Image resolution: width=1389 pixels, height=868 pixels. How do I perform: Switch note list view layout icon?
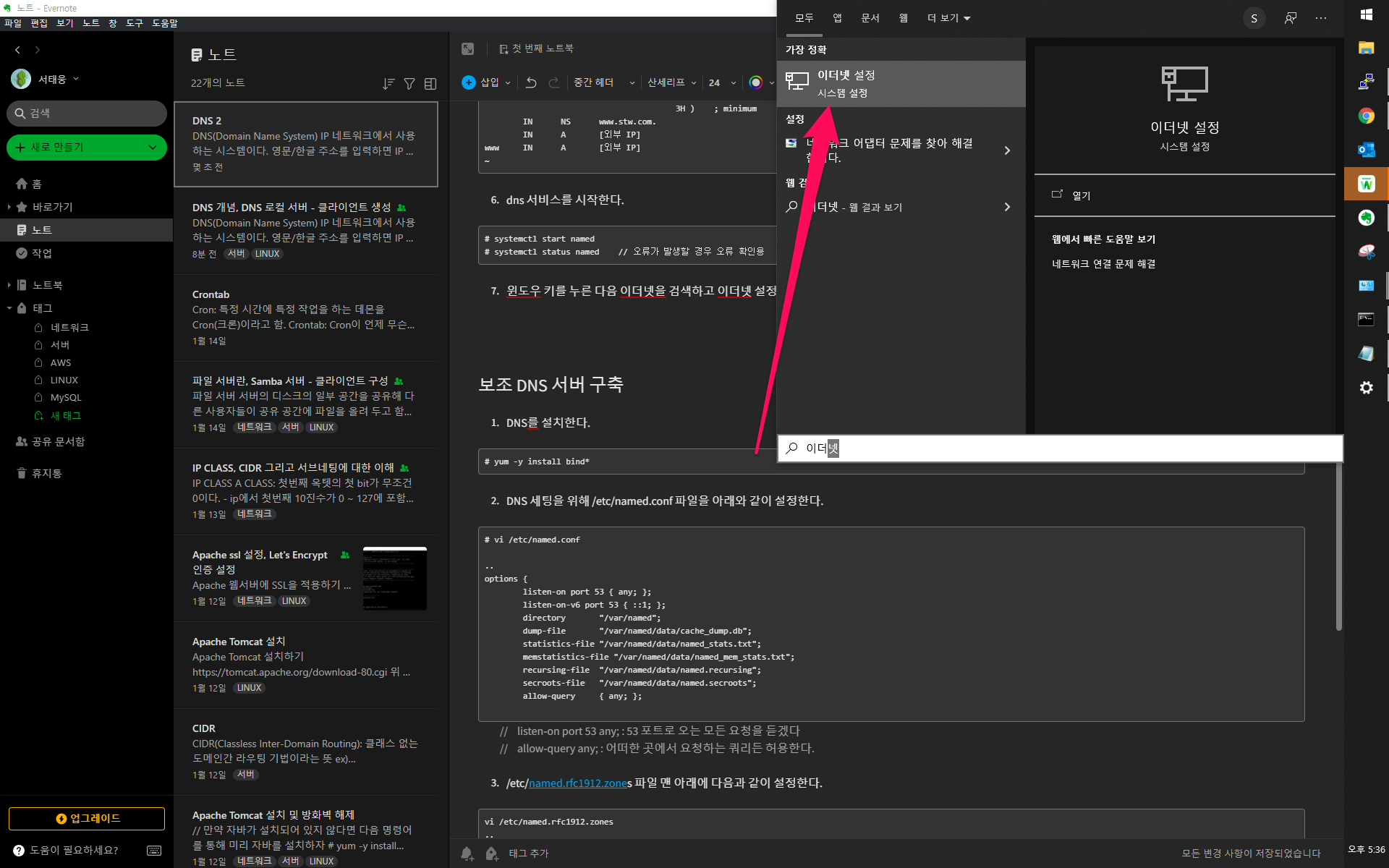(x=430, y=84)
